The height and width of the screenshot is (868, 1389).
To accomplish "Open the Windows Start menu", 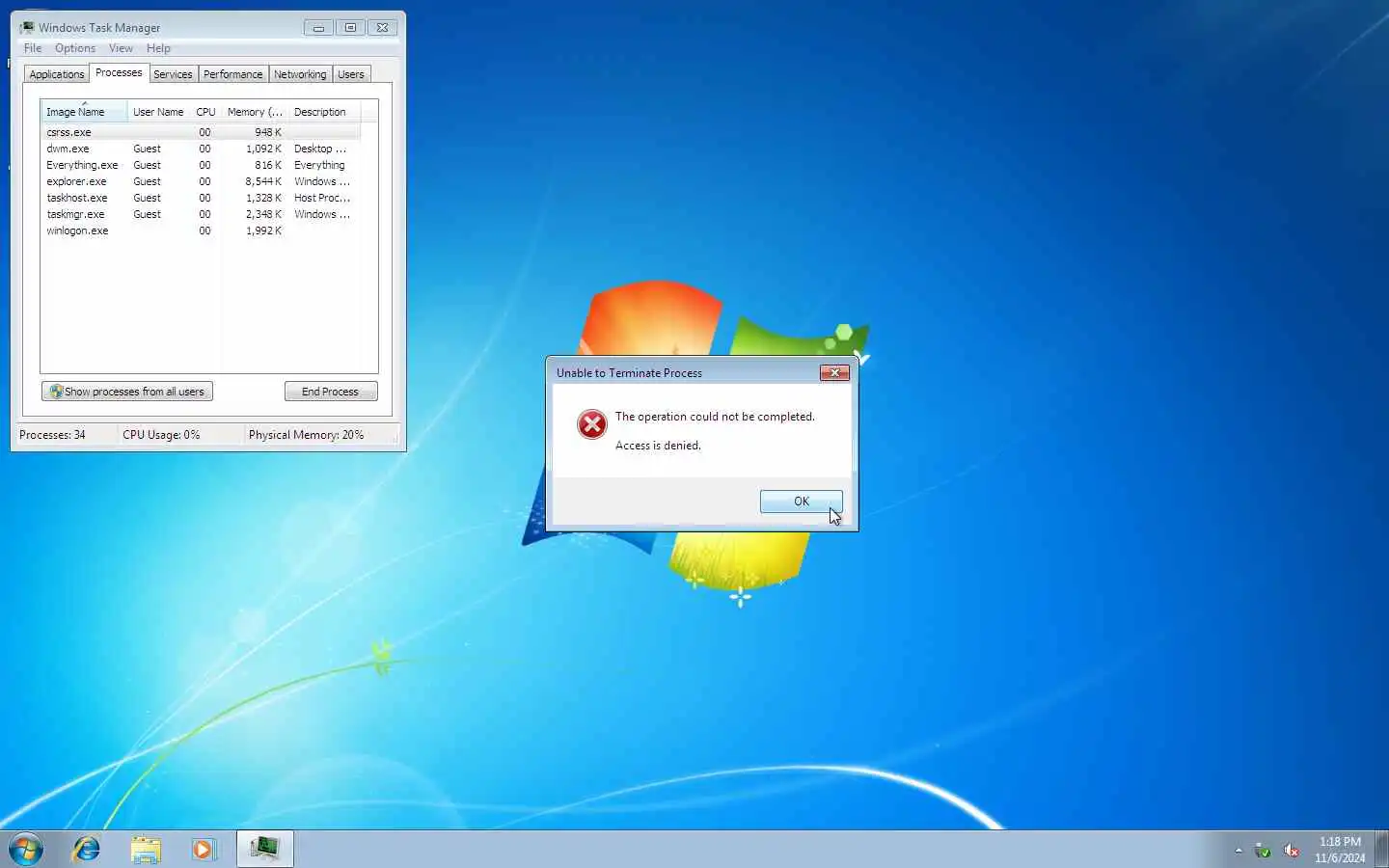I will (26, 850).
